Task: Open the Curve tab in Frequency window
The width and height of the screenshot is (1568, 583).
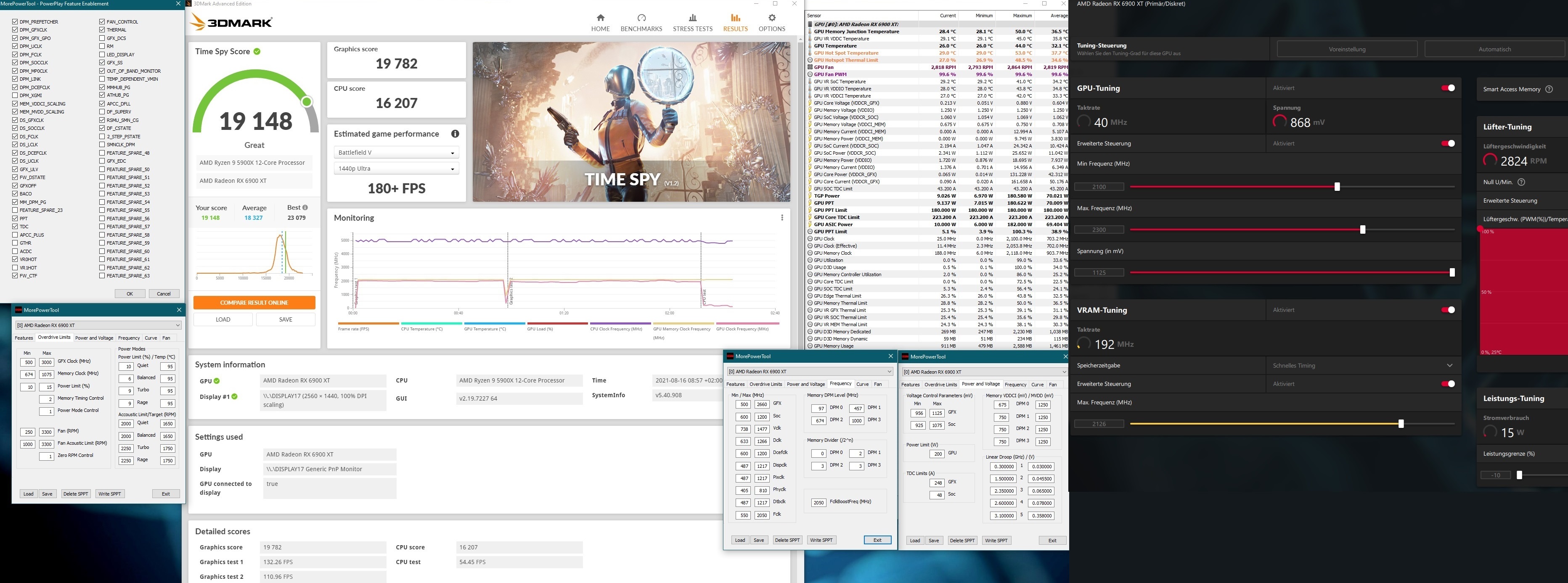Action: tap(862, 384)
